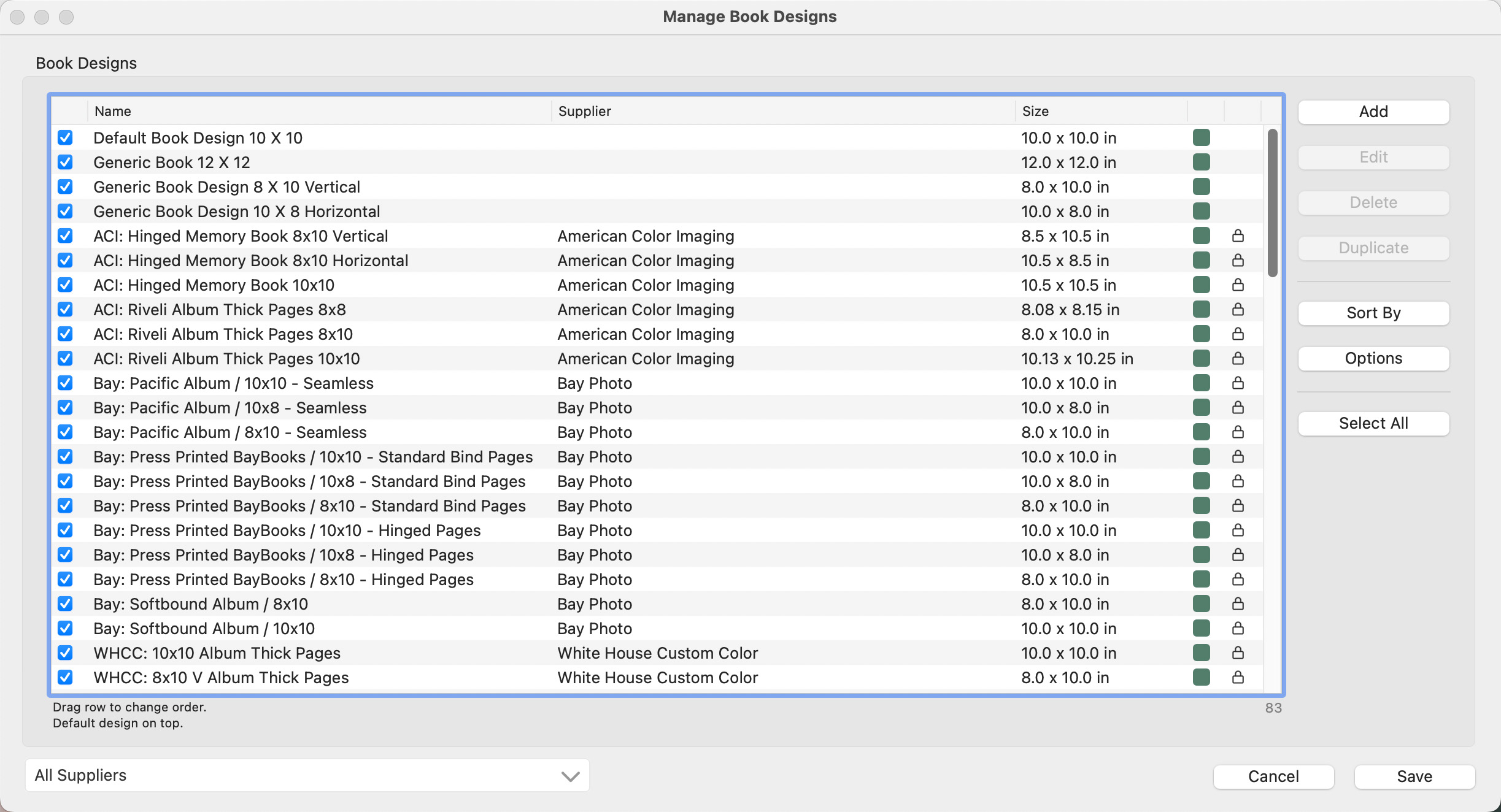Click lock icon on WHCC 8x10 V Album row
1501x812 pixels.
pos(1238,678)
